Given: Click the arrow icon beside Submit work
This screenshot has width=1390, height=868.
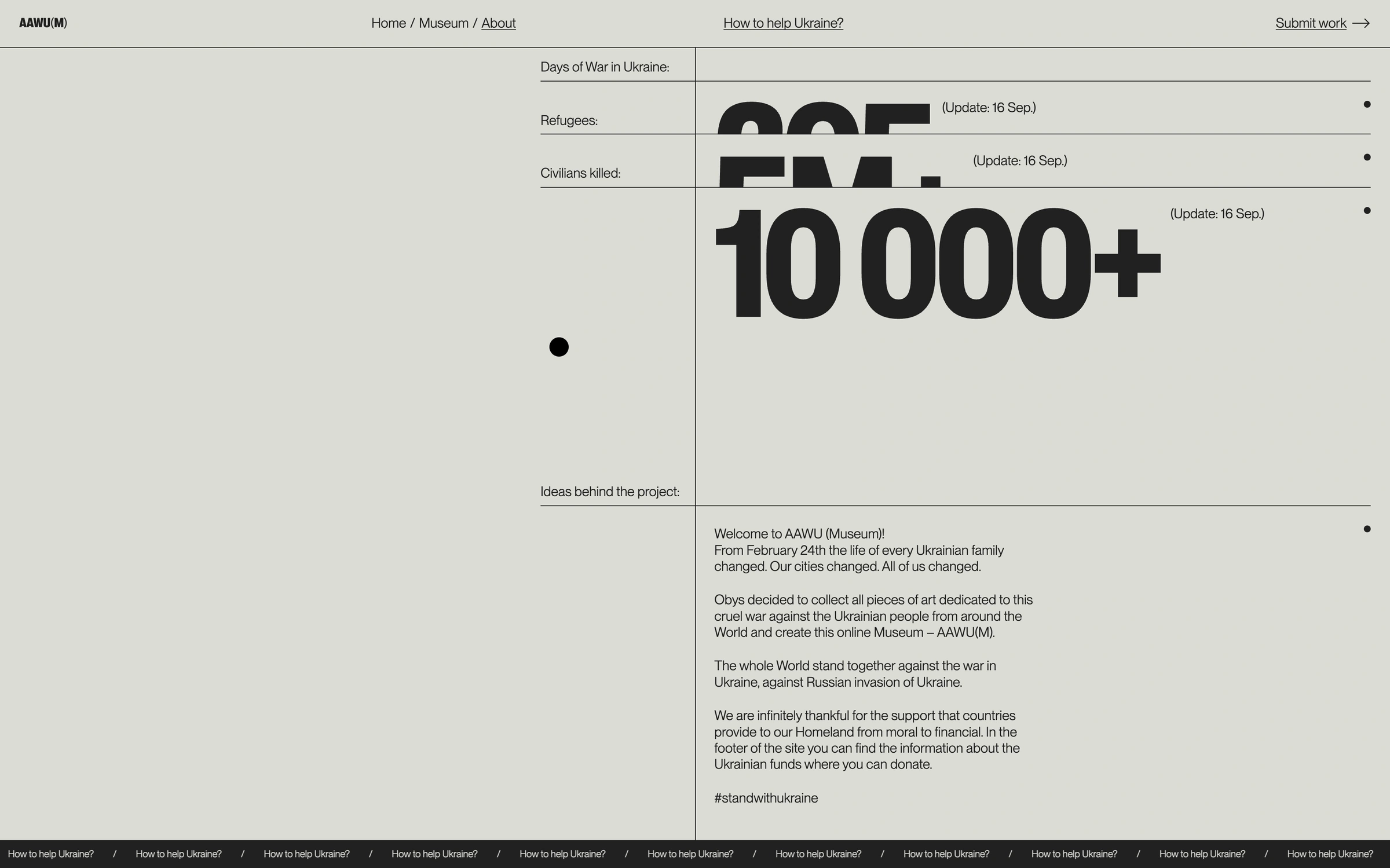Looking at the screenshot, I should point(1360,23).
